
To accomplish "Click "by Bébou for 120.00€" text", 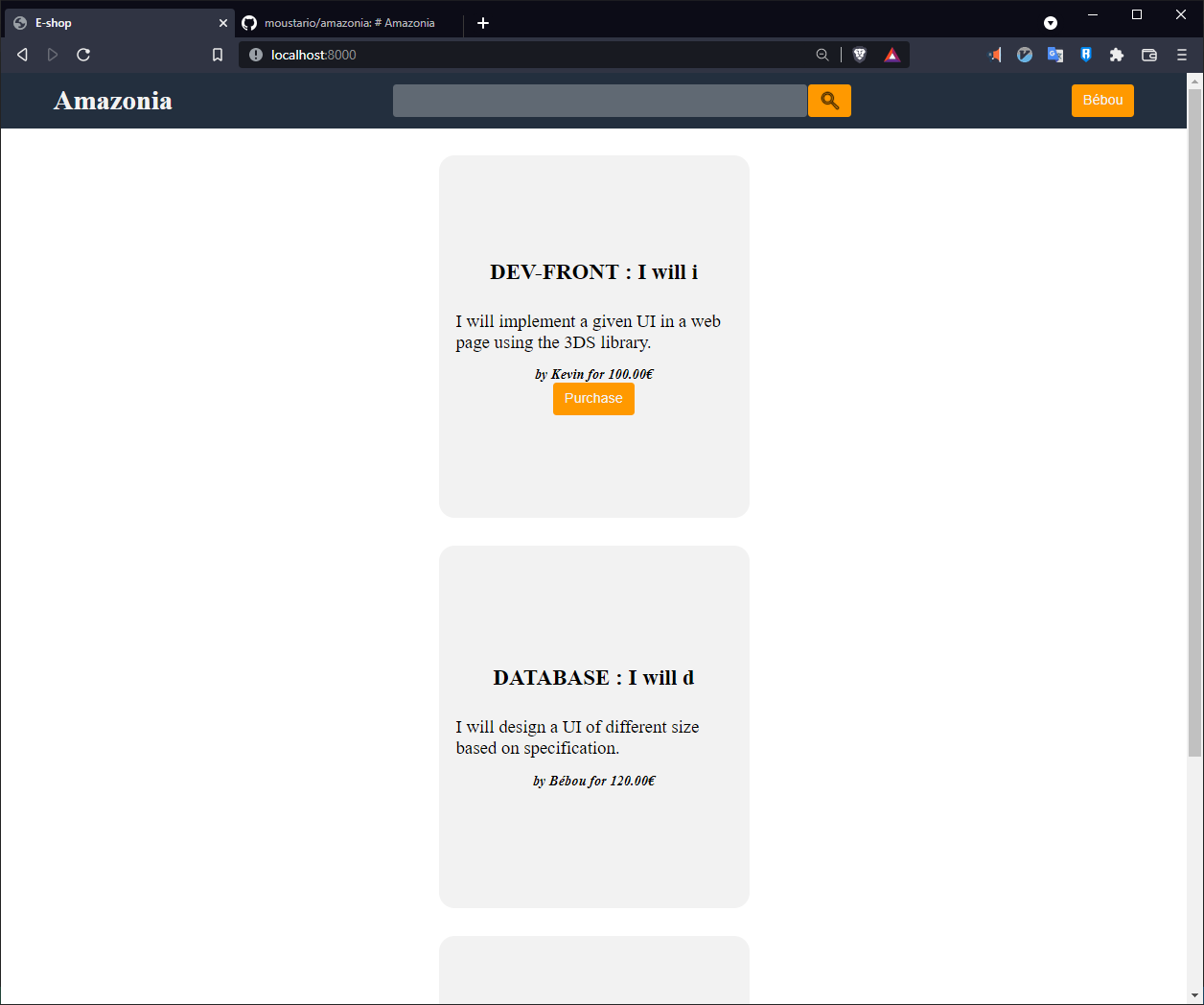I will coord(594,782).
